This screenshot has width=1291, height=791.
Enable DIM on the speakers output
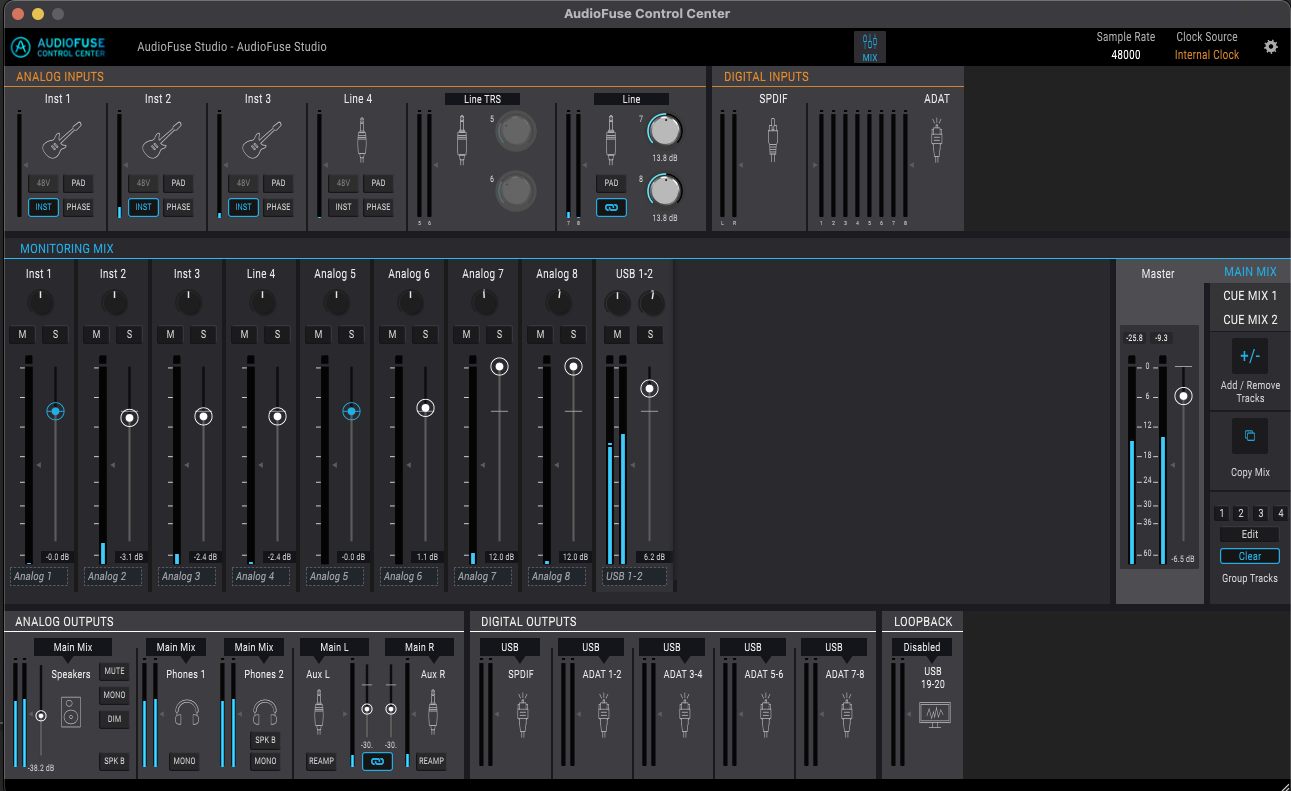(x=114, y=719)
